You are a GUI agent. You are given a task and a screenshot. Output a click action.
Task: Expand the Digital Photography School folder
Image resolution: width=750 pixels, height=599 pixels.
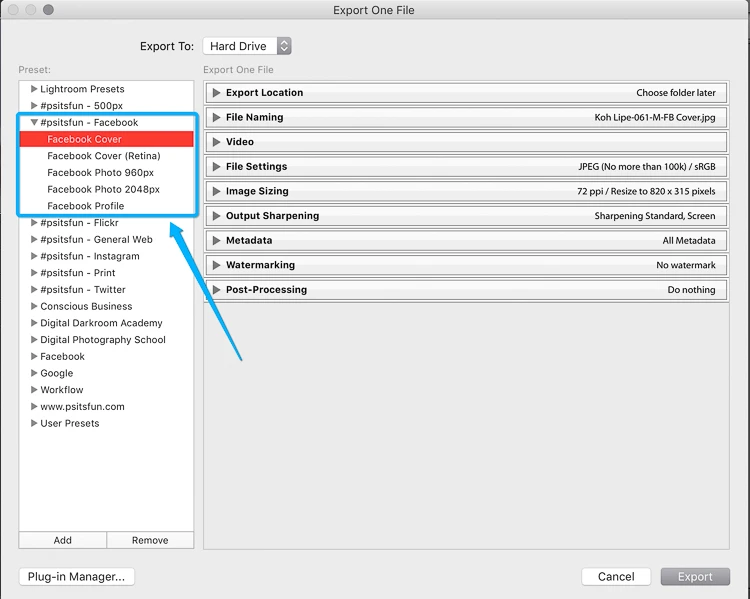pyautogui.click(x=33, y=340)
